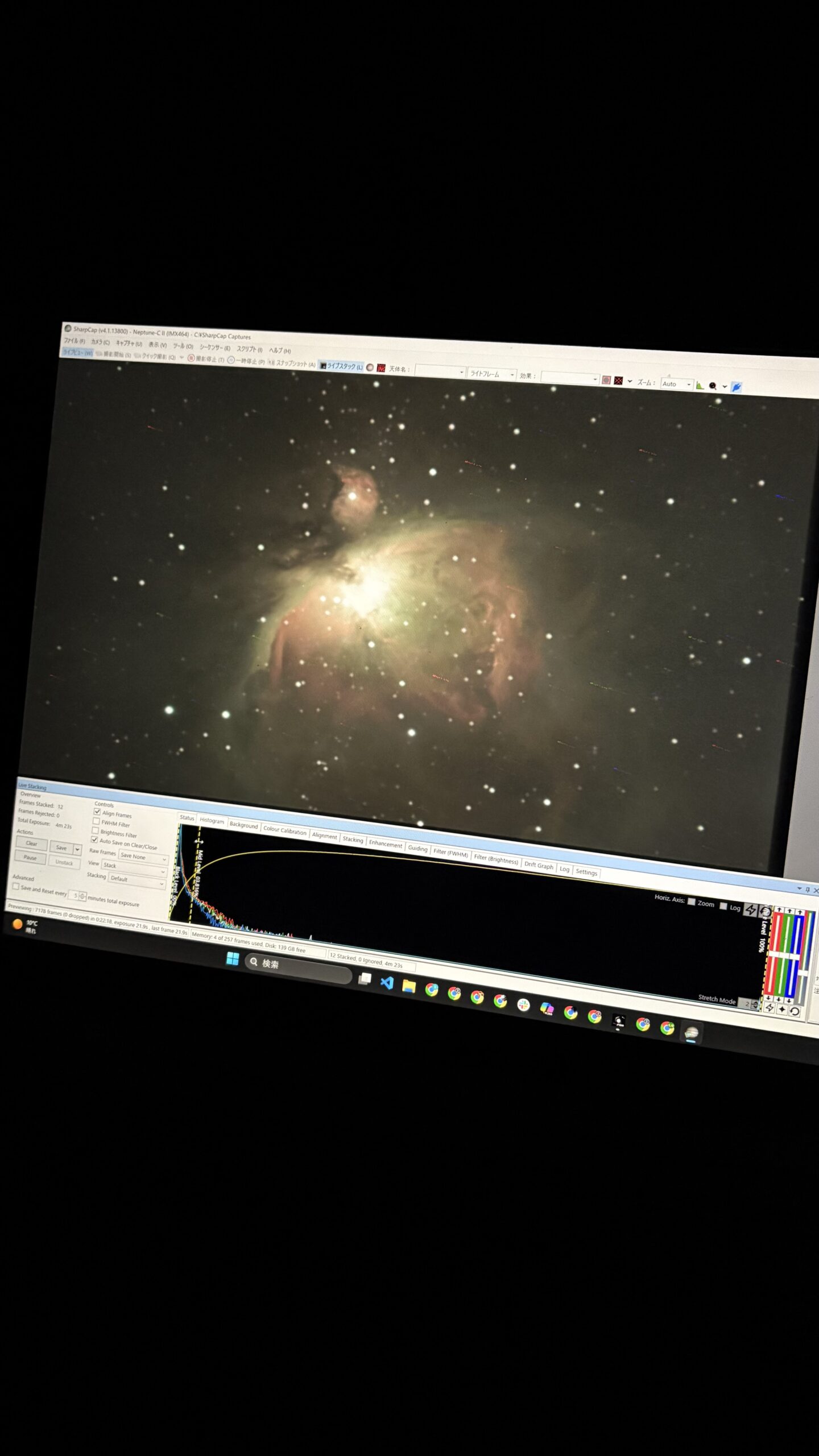Switch to the Colour Calibration tab
The width and height of the screenshot is (819, 1456).
coord(284,830)
